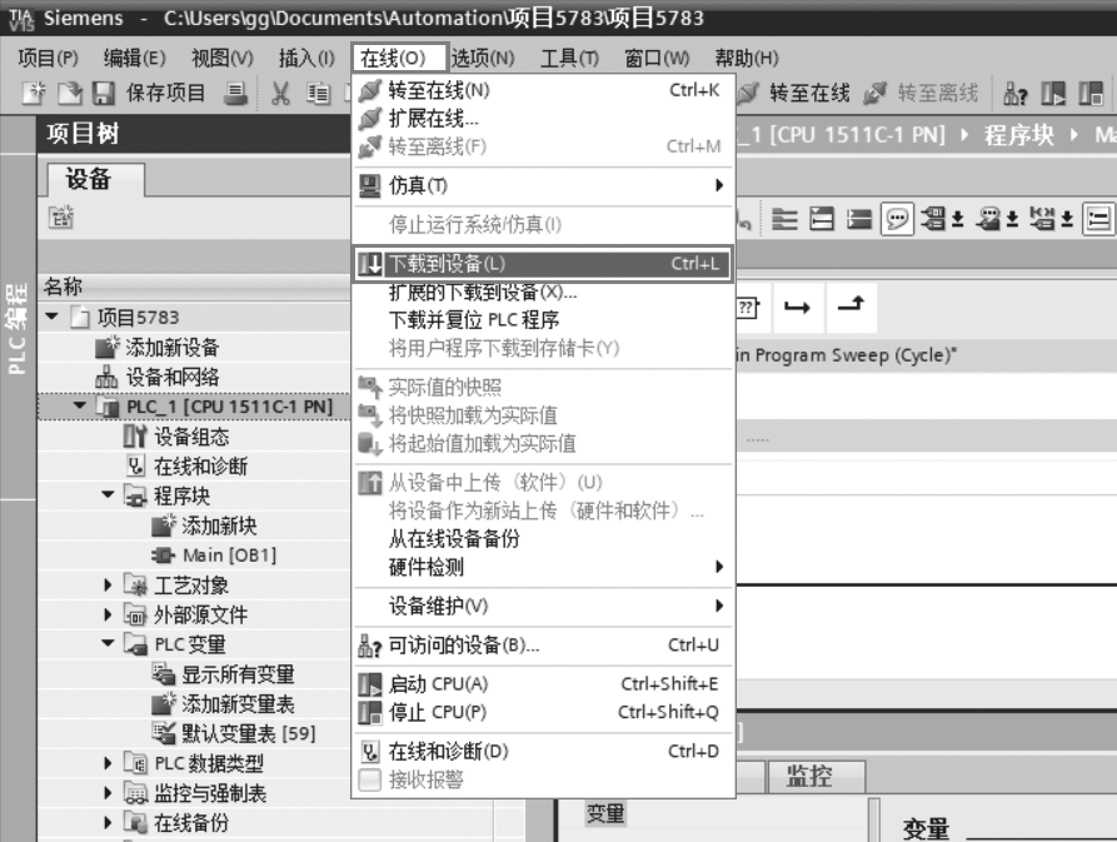Choose 下载并复位 PLC 程序 entry
The image size is (1117, 842).
pyautogui.click(x=543, y=320)
